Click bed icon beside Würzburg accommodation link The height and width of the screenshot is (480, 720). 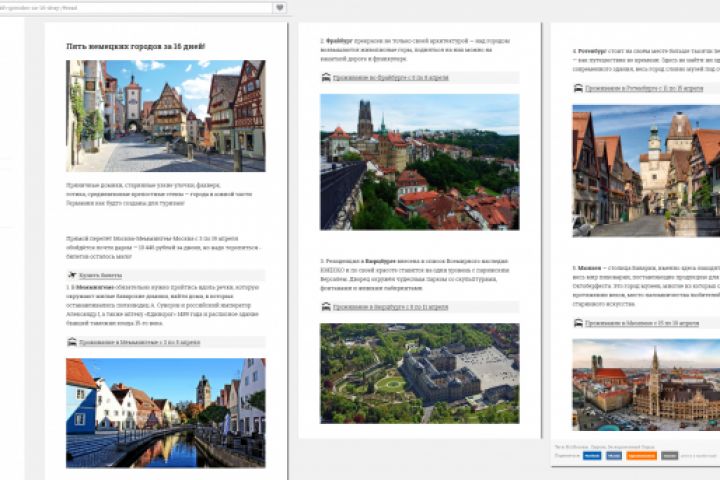click(326, 306)
